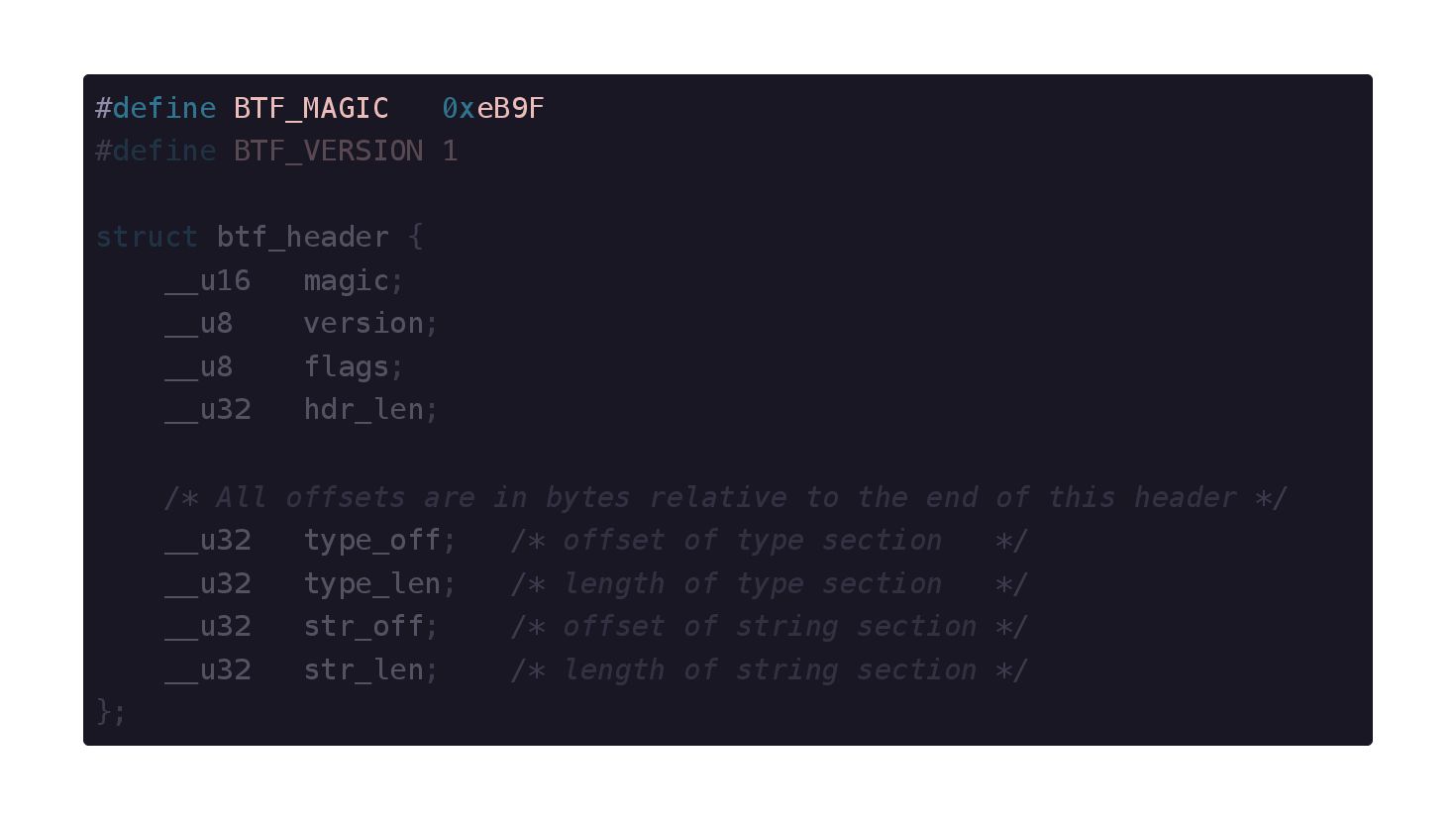Click the hdr_len field name
The height and width of the screenshot is (820, 1456).
click(364, 410)
